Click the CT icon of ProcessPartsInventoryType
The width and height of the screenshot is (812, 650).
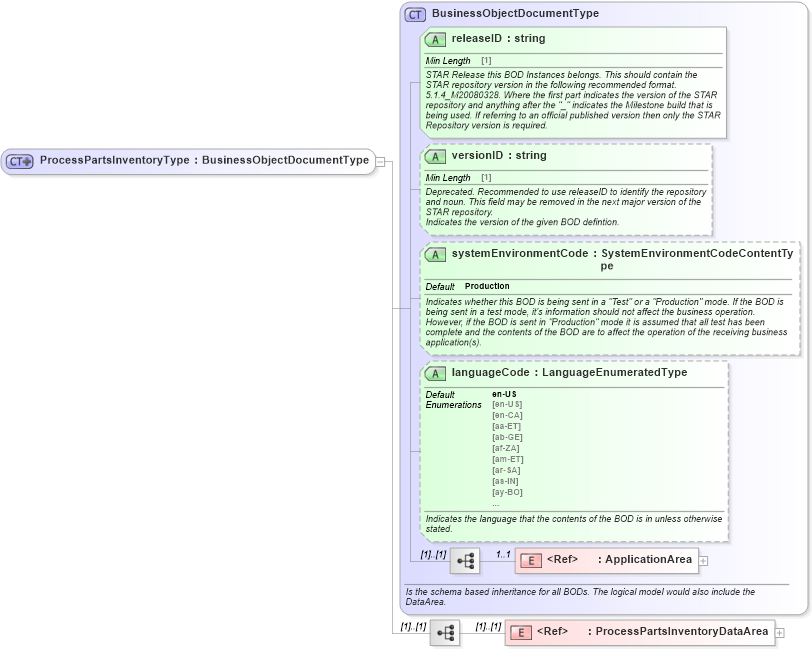[18, 161]
